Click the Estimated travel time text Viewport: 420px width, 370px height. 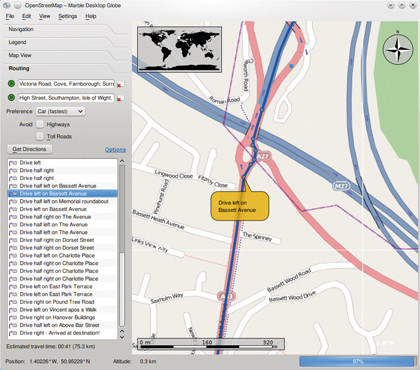(51, 347)
